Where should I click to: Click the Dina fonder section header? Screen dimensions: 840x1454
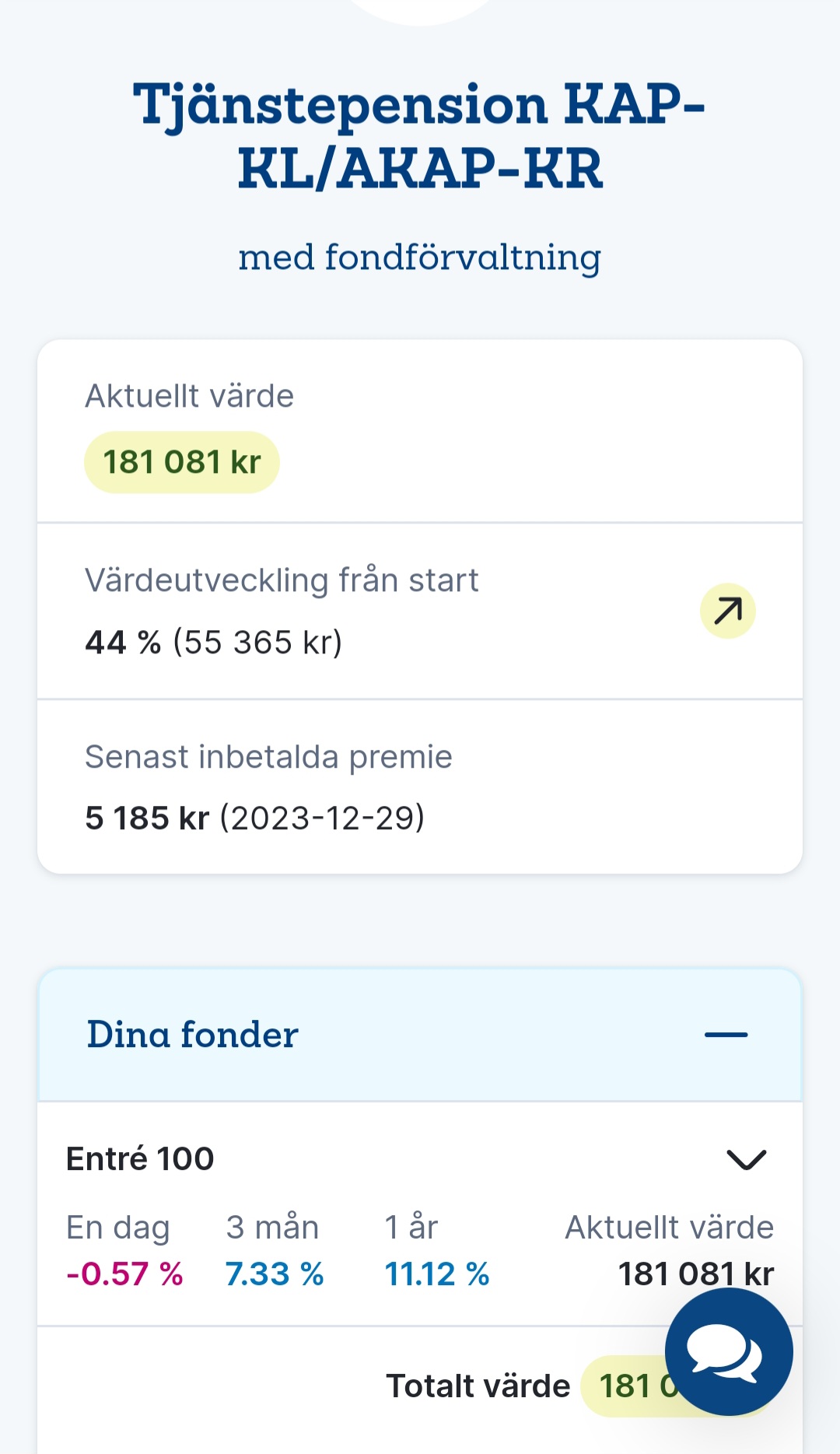(193, 1035)
